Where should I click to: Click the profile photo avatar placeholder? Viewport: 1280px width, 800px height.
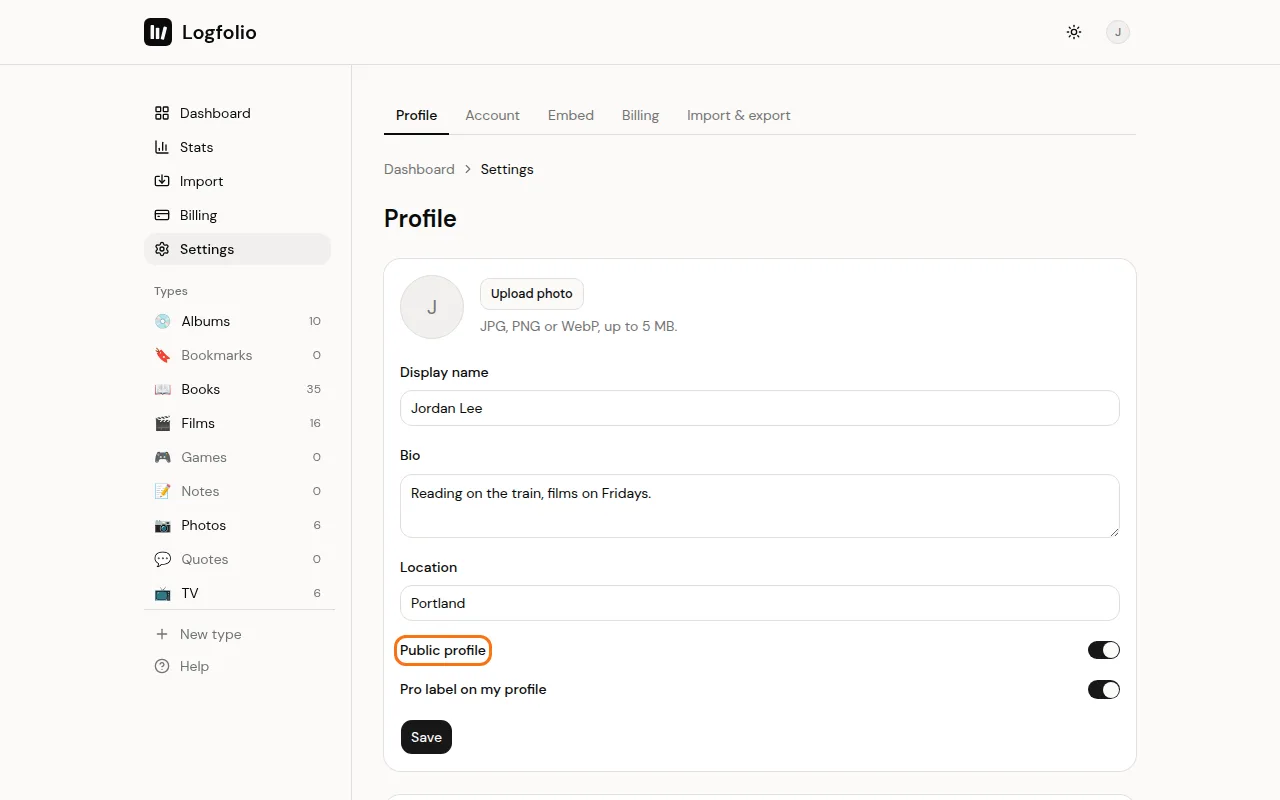click(432, 307)
